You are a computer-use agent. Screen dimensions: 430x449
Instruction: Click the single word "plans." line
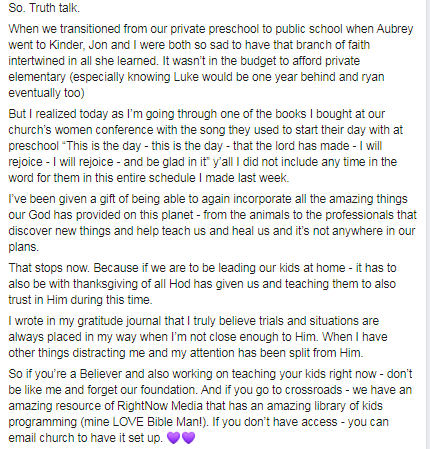[x=24, y=247]
